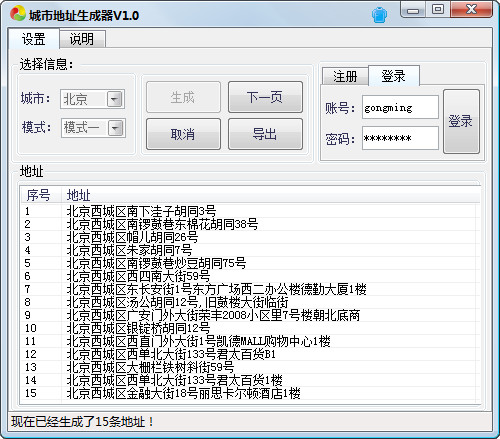Click the tall 登录 button
This screenshot has width=500, height=439.
pyautogui.click(x=461, y=121)
